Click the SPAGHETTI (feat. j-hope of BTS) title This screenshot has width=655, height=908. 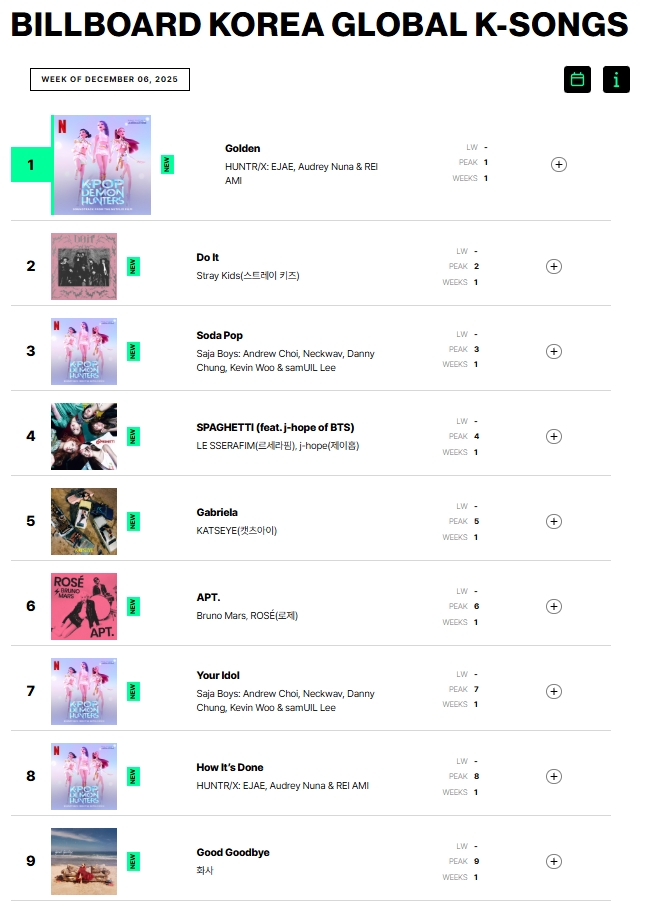pos(275,427)
